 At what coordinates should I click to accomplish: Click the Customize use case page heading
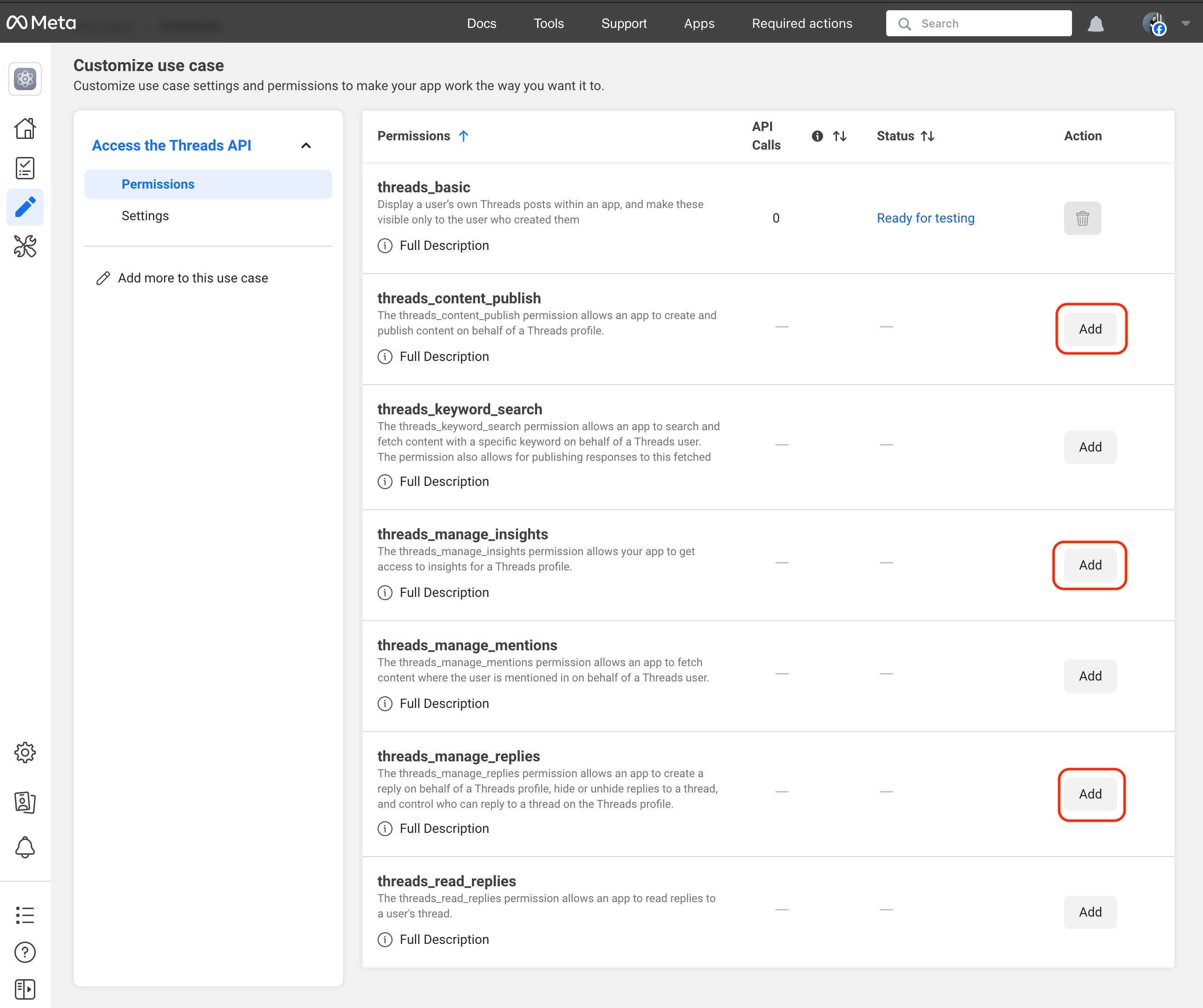(149, 65)
